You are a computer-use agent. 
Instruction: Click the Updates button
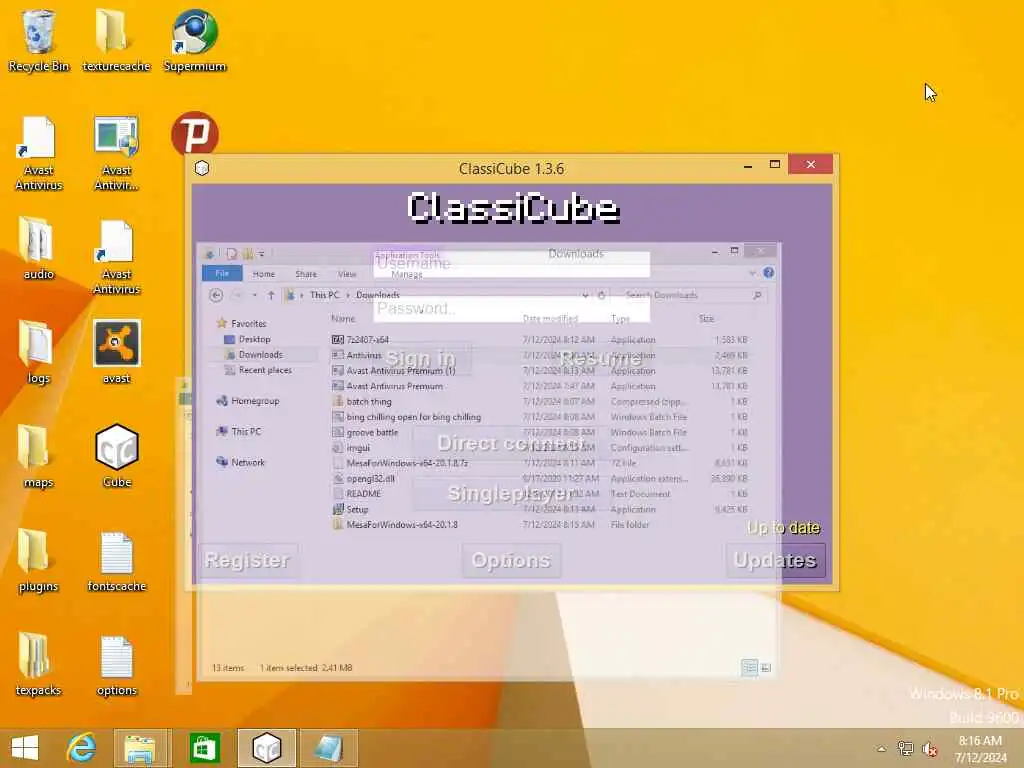[775, 560]
